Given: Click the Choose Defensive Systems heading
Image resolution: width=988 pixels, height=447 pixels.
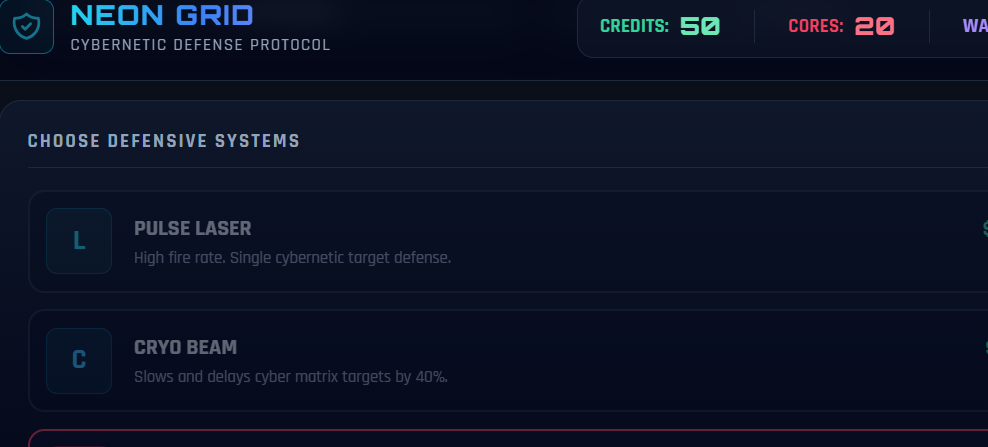Looking at the screenshot, I should [x=164, y=141].
